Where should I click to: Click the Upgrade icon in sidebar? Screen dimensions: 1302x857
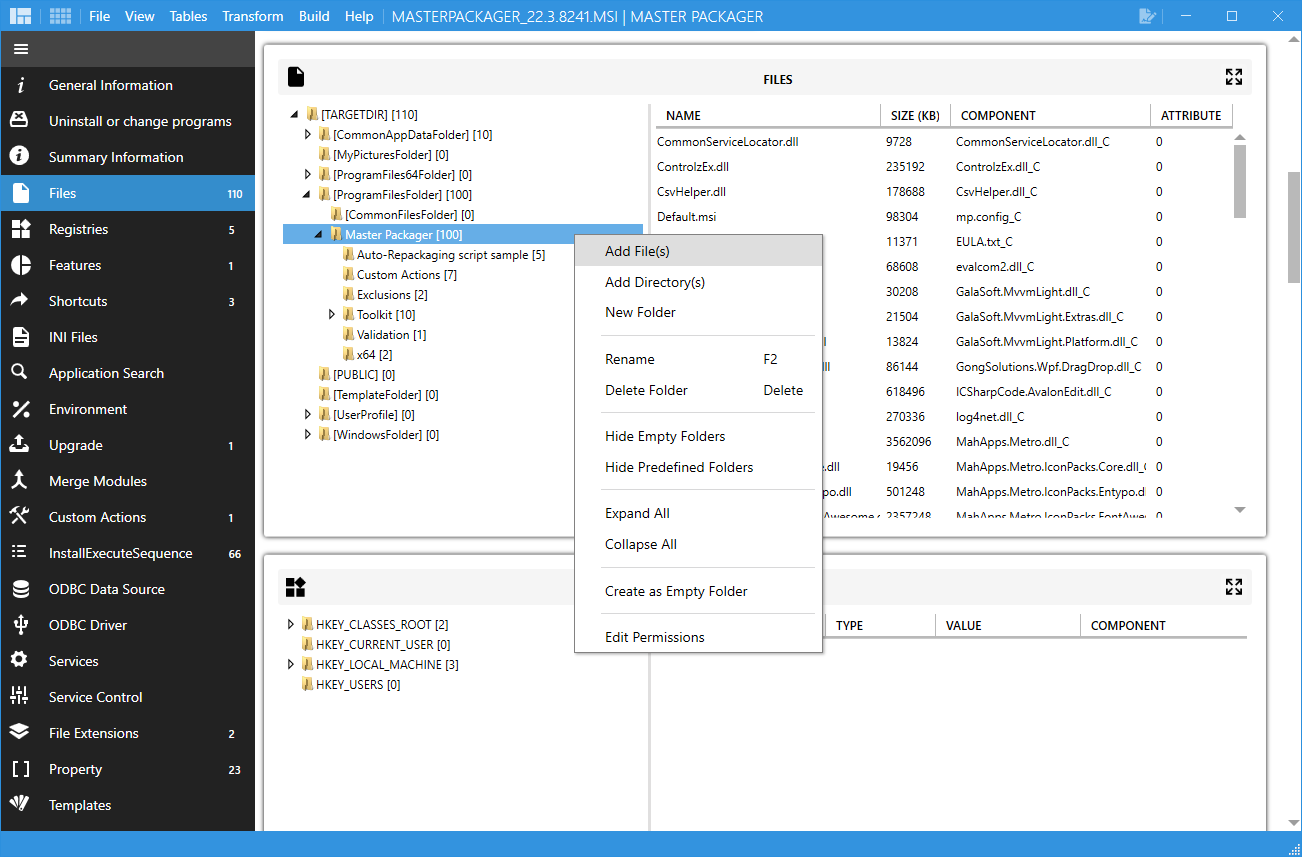click(20, 445)
